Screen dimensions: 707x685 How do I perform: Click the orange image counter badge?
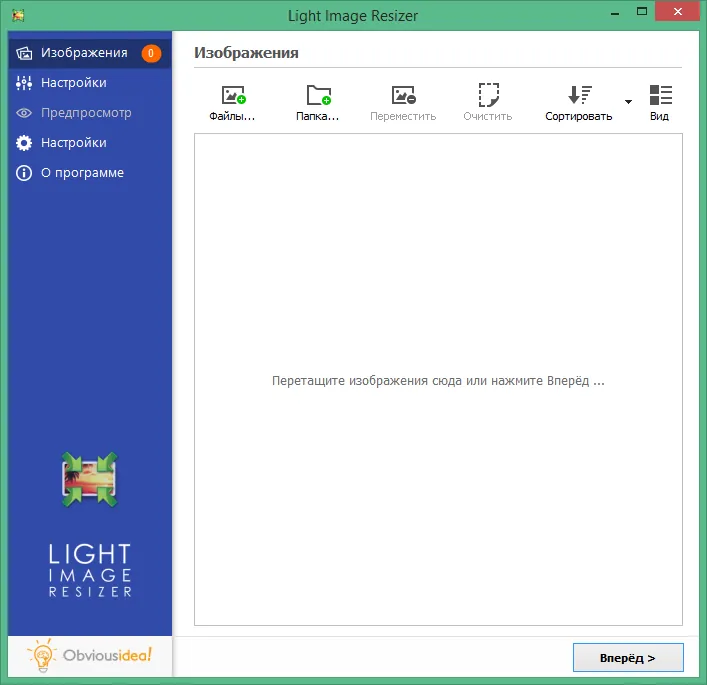[x=151, y=54]
